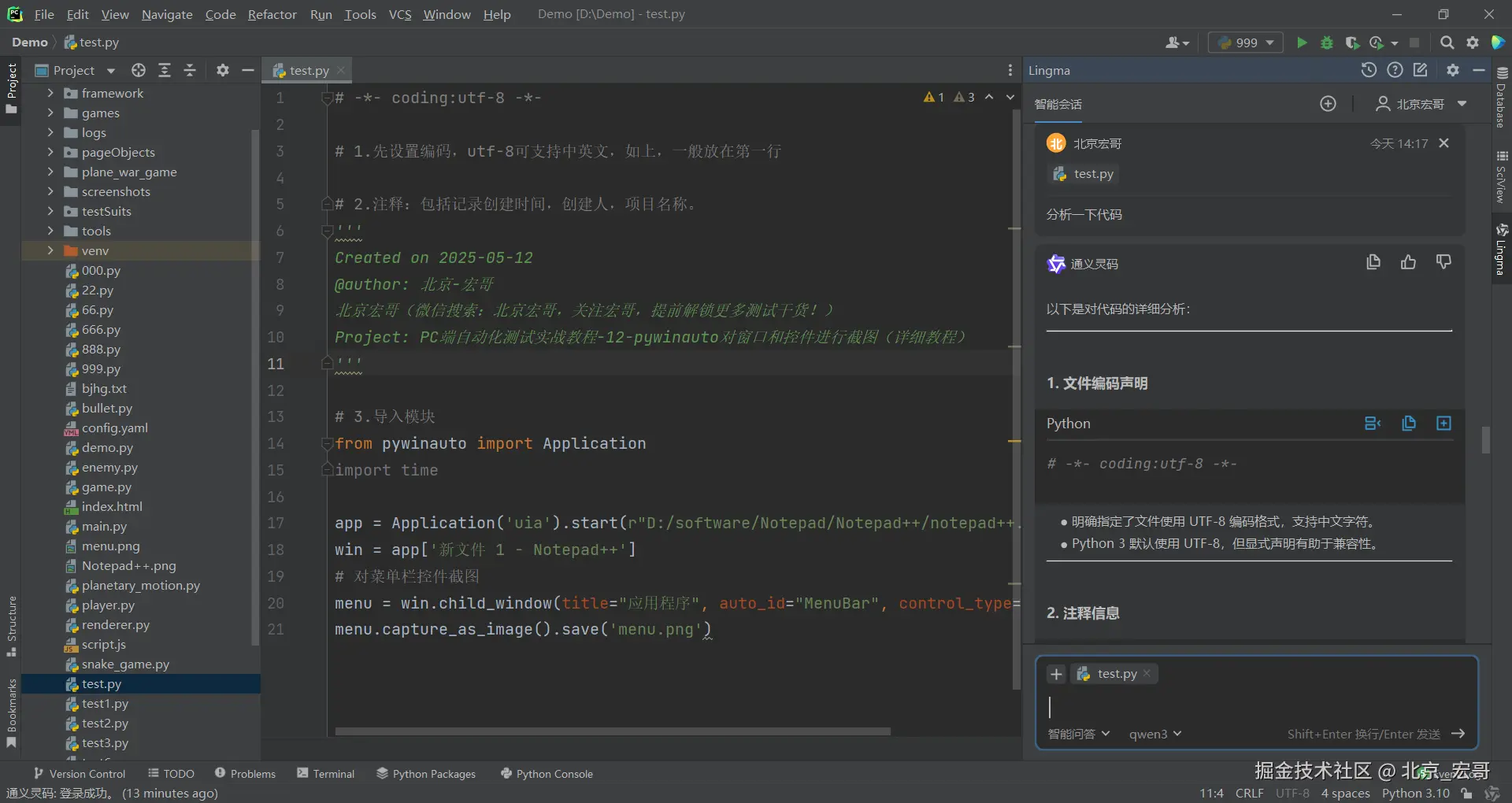Open the VCS menu
This screenshot has height=803, width=1512.
click(x=400, y=14)
